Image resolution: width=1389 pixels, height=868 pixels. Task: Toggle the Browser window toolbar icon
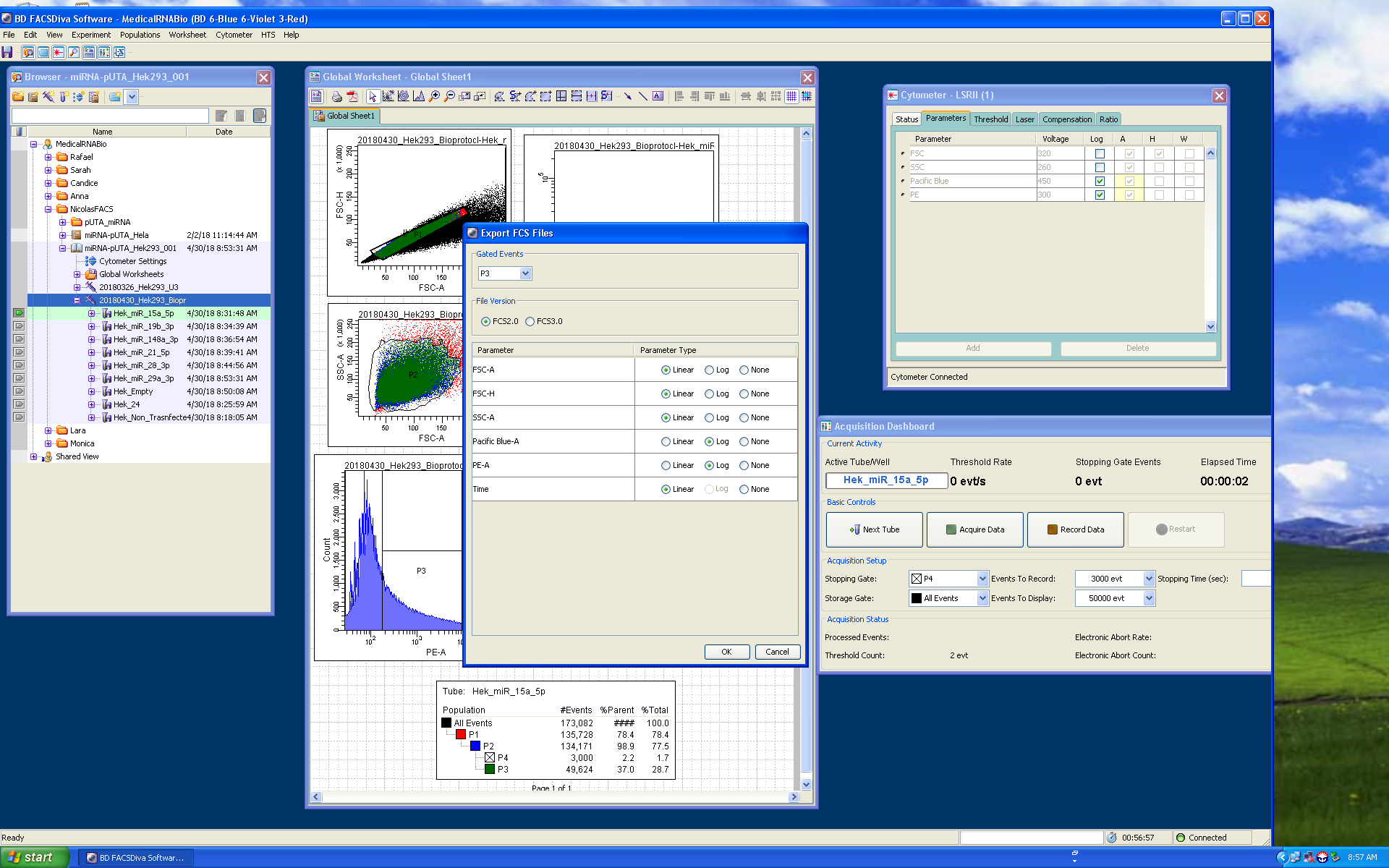point(28,52)
